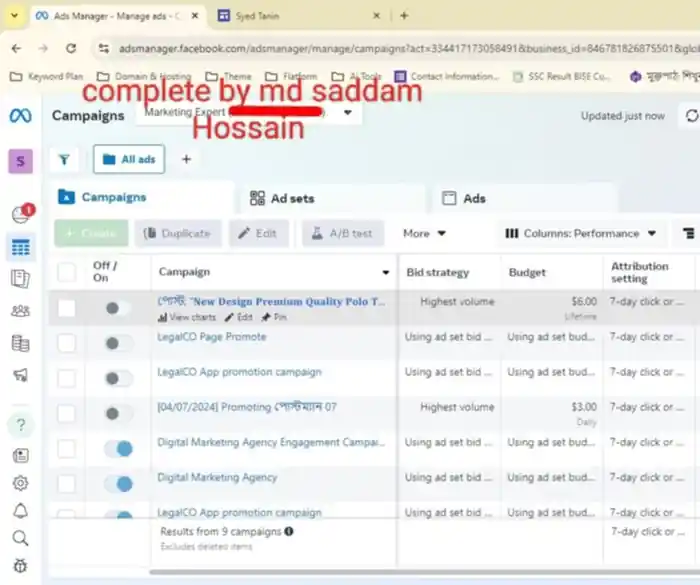Close the Ads Manager browser tab
Image resolution: width=700 pixels, height=585 pixels.
(x=195, y=16)
